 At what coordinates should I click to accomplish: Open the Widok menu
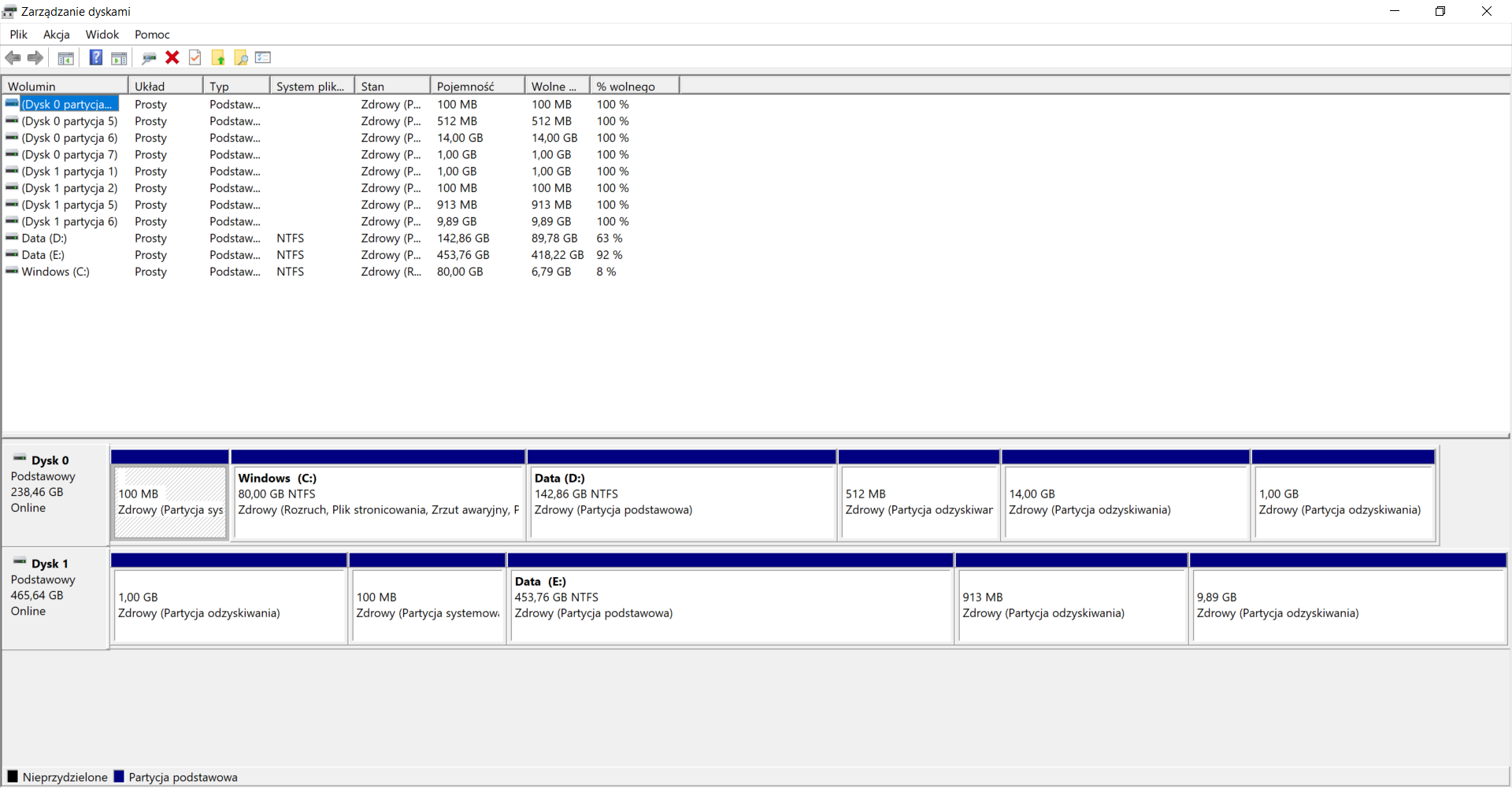pyautogui.click(x=102, y=35)
